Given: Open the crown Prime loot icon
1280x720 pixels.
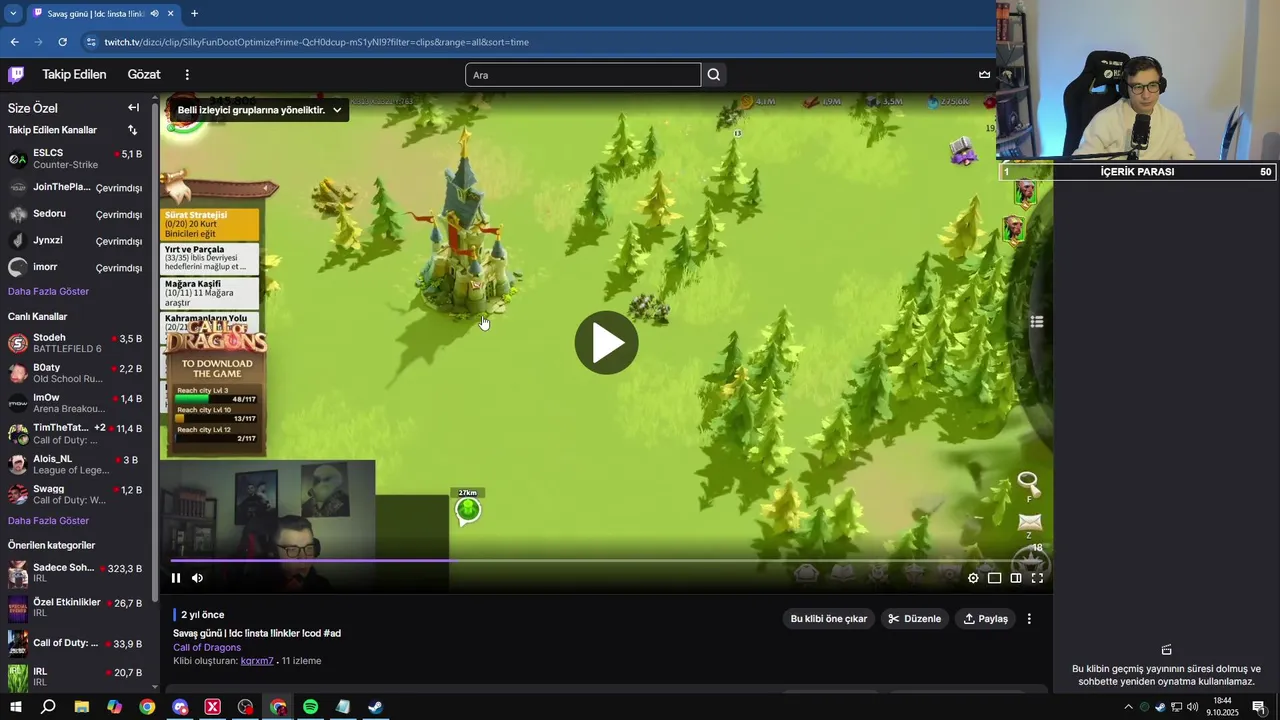Looking at the screenshot, I should [x=984, y=75].
